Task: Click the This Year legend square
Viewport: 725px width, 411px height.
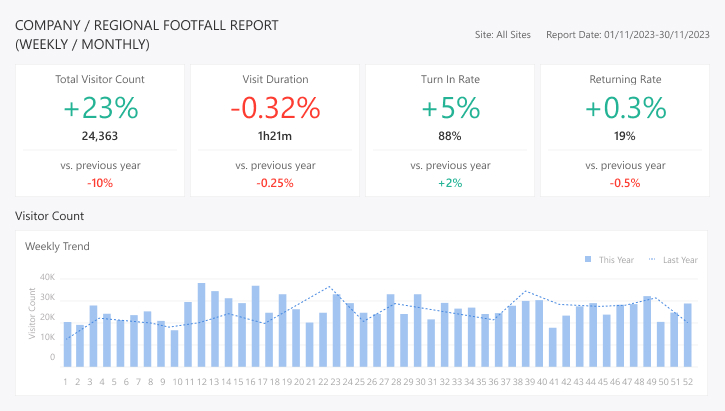Action: click(588, 259)
